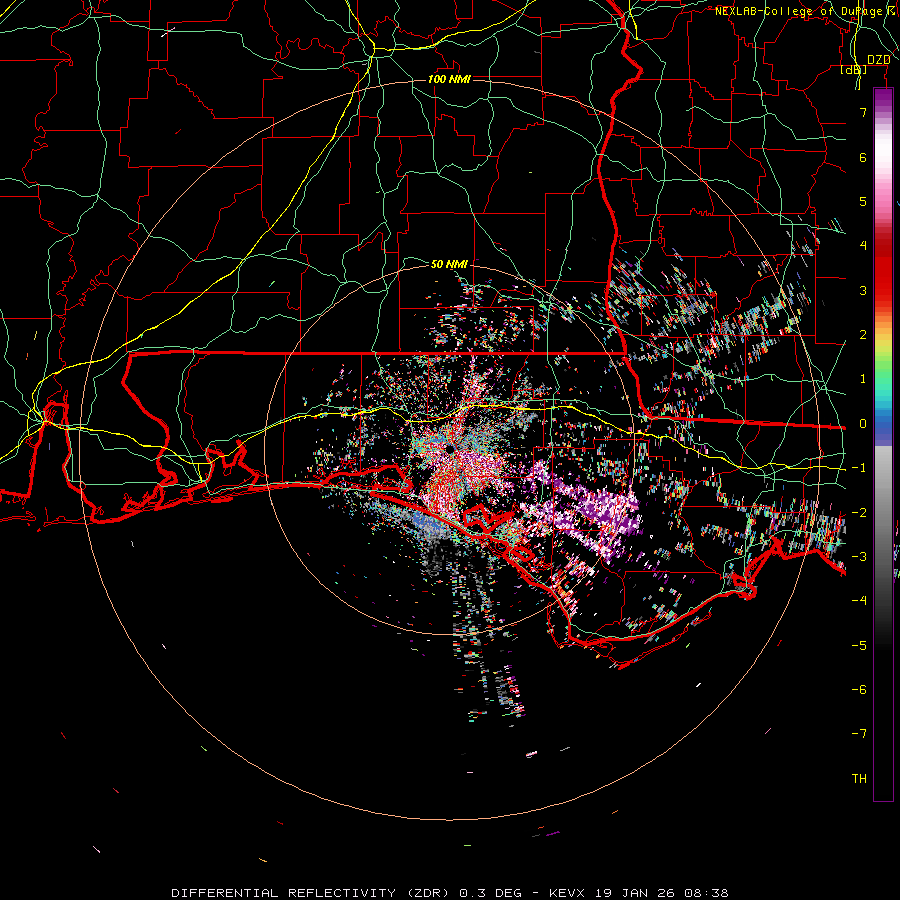Click the -1 value on the color scale
Screen dimensions: 900x900
(859, 468)
